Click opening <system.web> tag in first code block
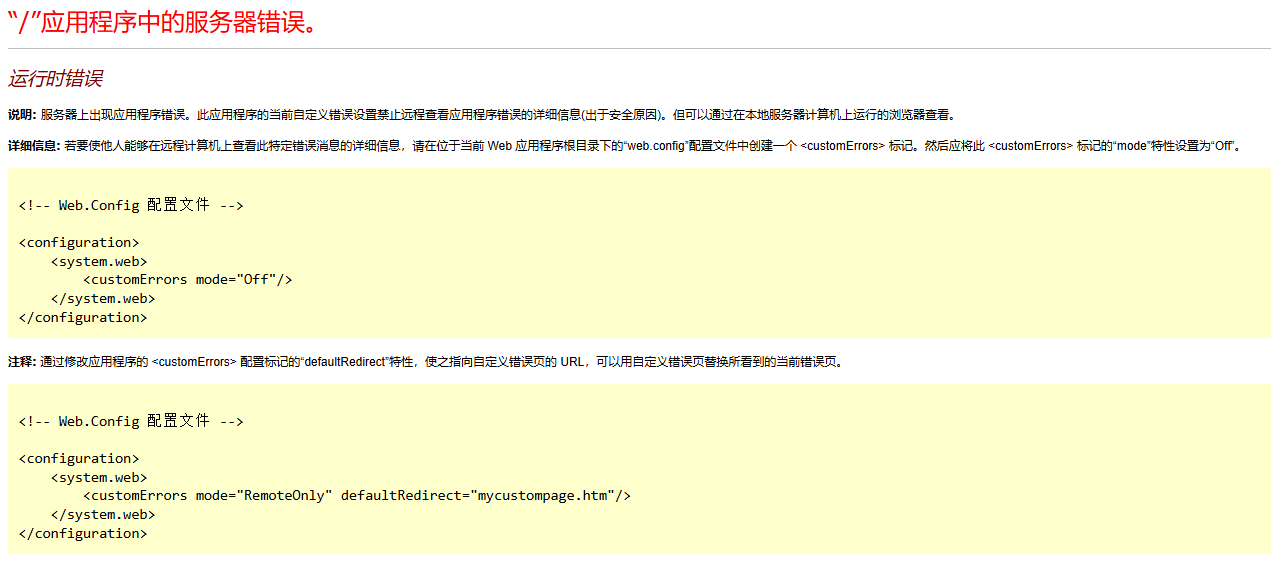The image size is (1271, 566). [99, 261]
